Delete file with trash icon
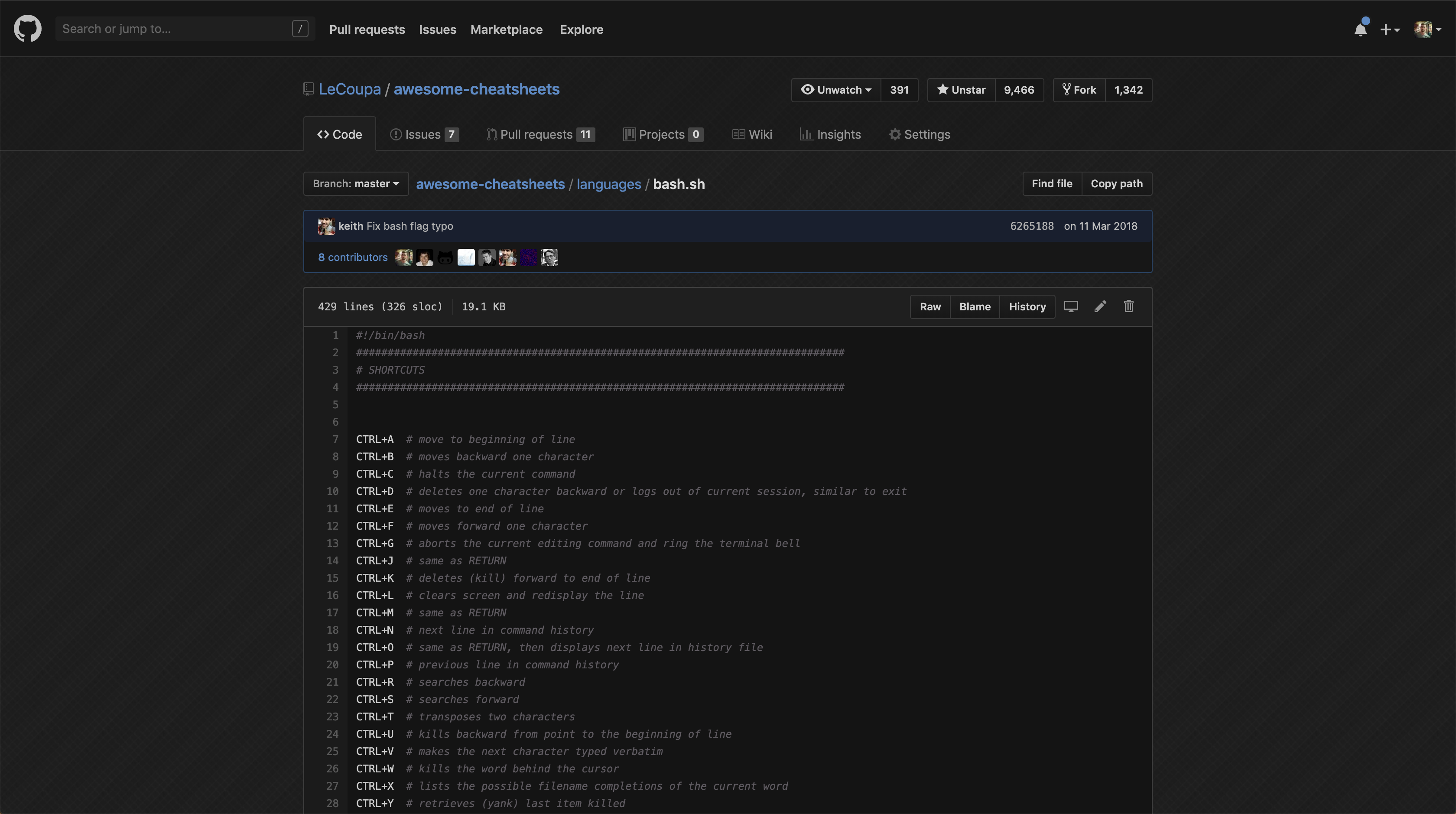 click(1128, 306)
